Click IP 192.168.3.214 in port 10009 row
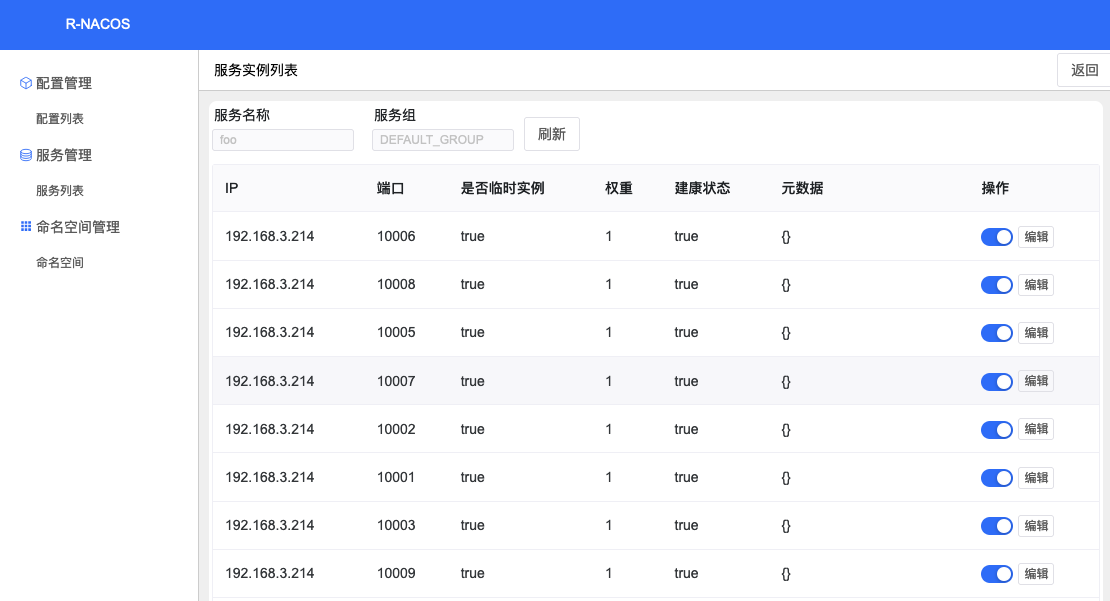1110x601 pixels. click(270, 573)
